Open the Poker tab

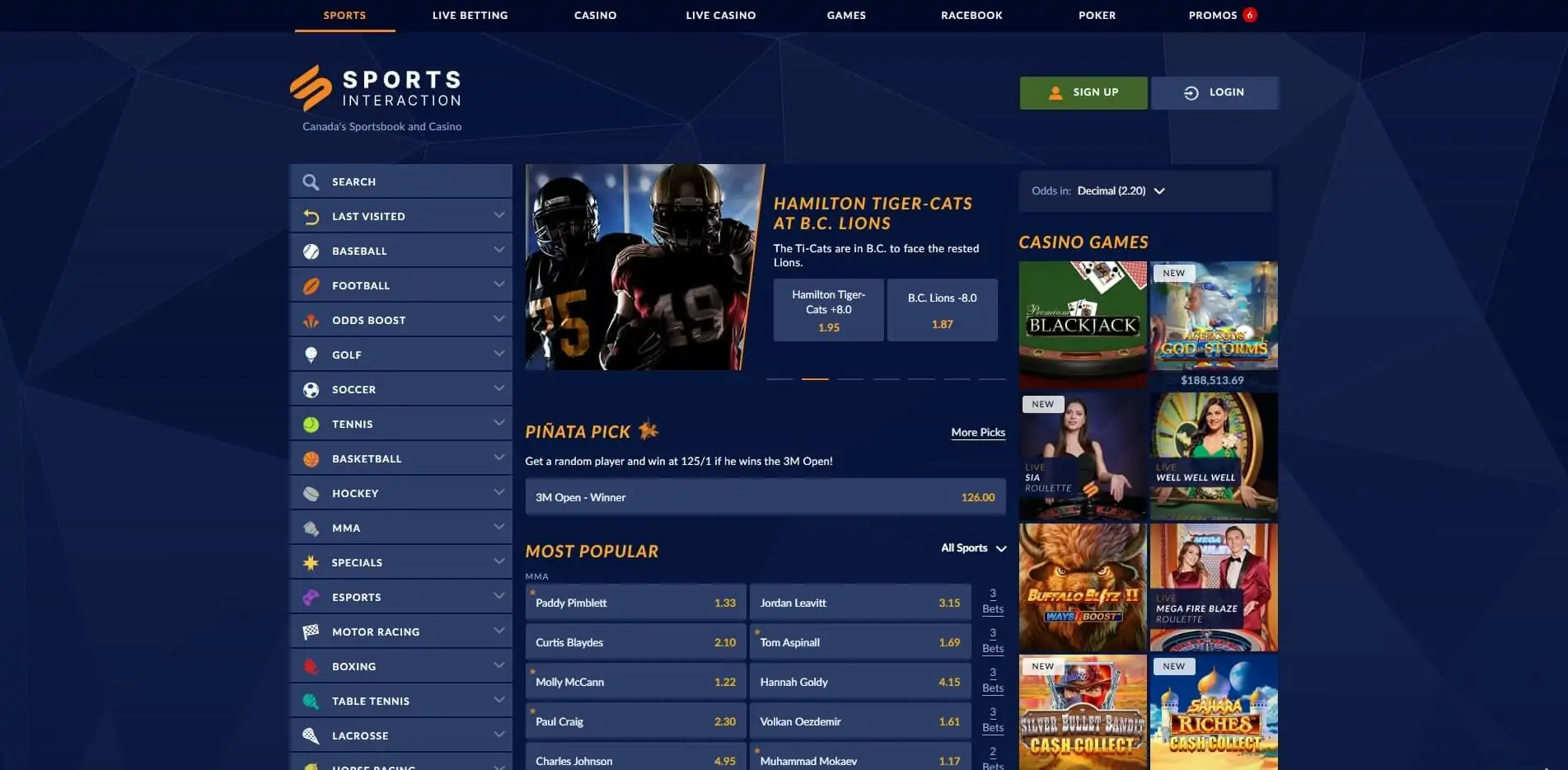1097,16
